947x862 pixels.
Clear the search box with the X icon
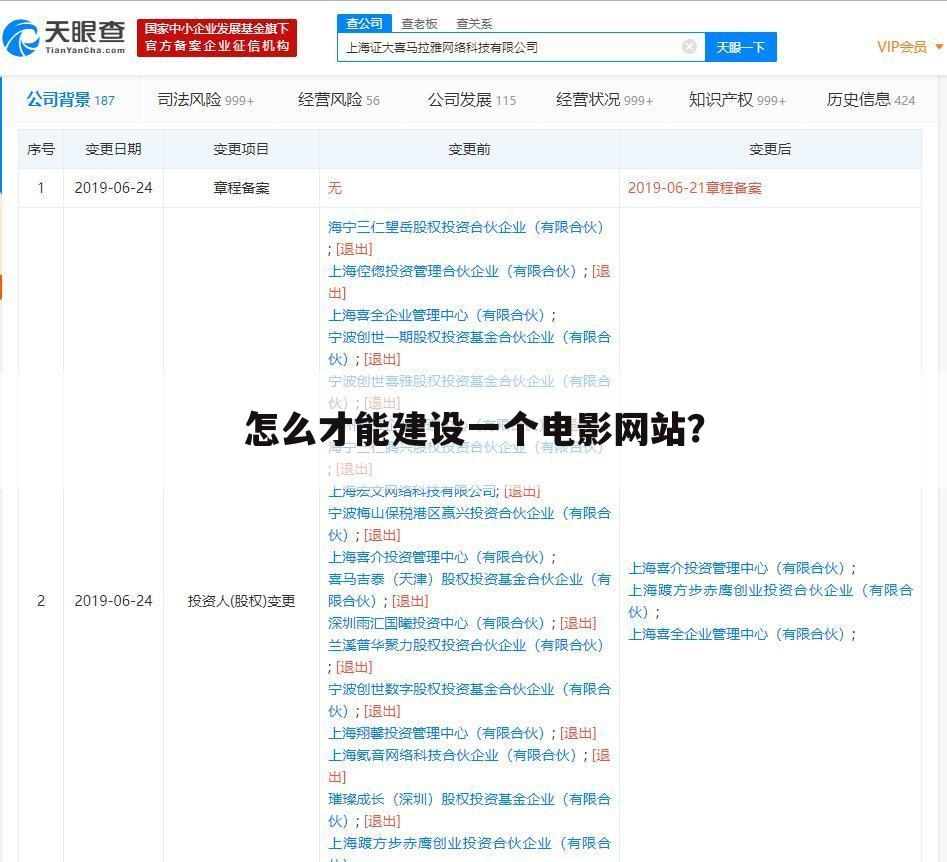tap(689, 47)
